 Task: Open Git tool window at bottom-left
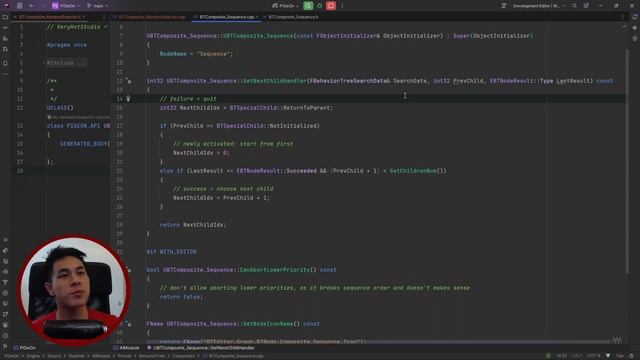tap(5, 346)
